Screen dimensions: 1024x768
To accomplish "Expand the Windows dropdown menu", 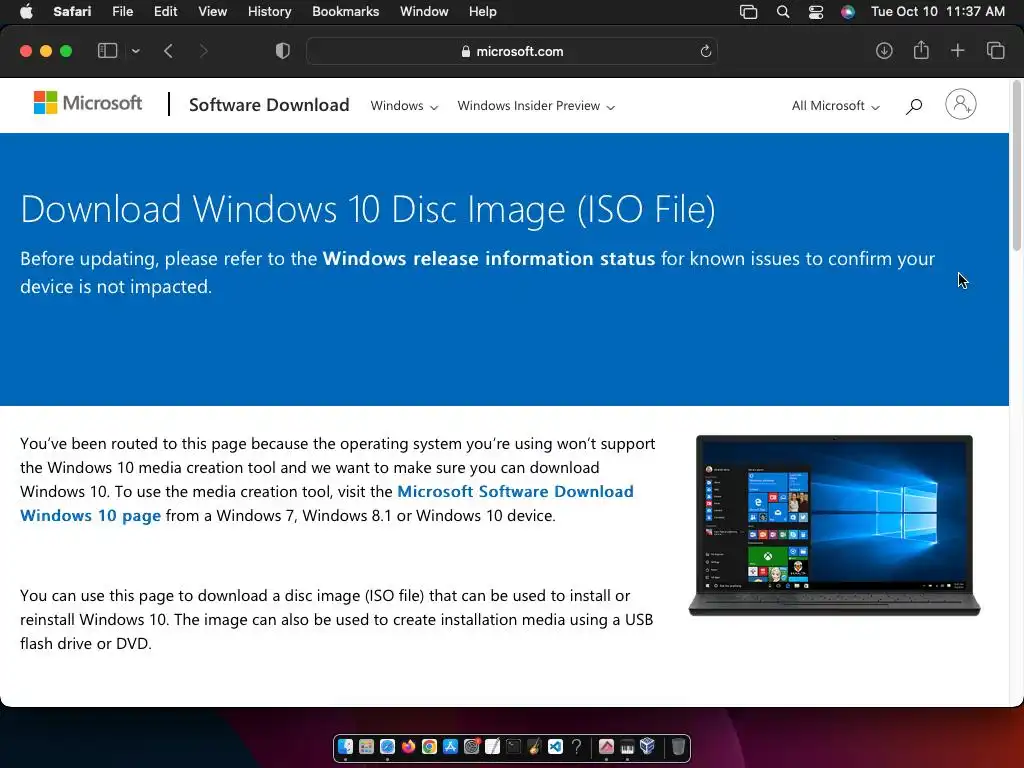I will (x=404, y=106).
